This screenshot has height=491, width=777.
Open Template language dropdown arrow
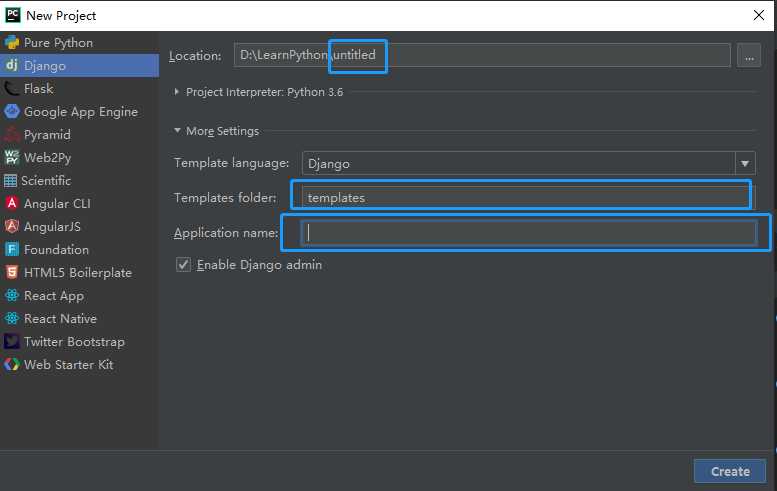point(745,163)
